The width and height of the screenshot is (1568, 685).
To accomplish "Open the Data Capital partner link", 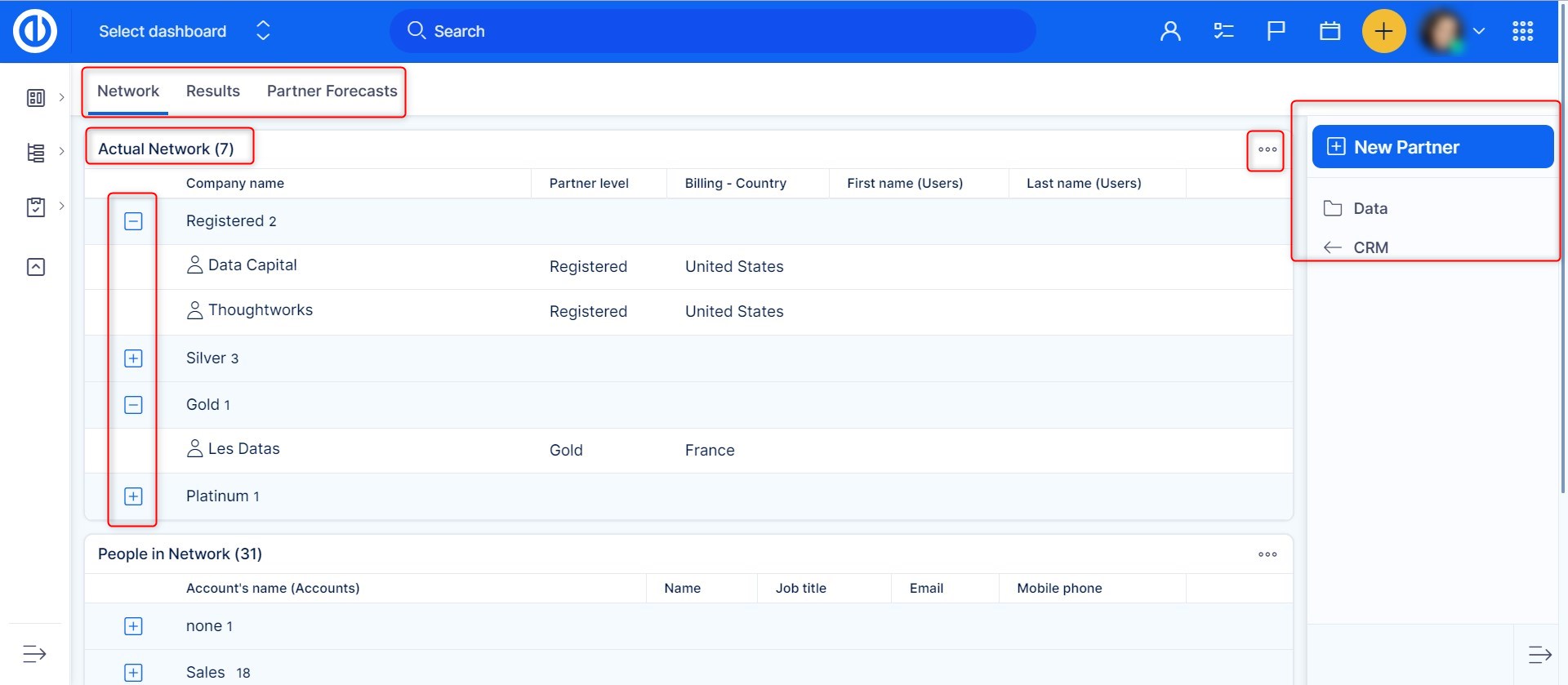I will point(252,265).
